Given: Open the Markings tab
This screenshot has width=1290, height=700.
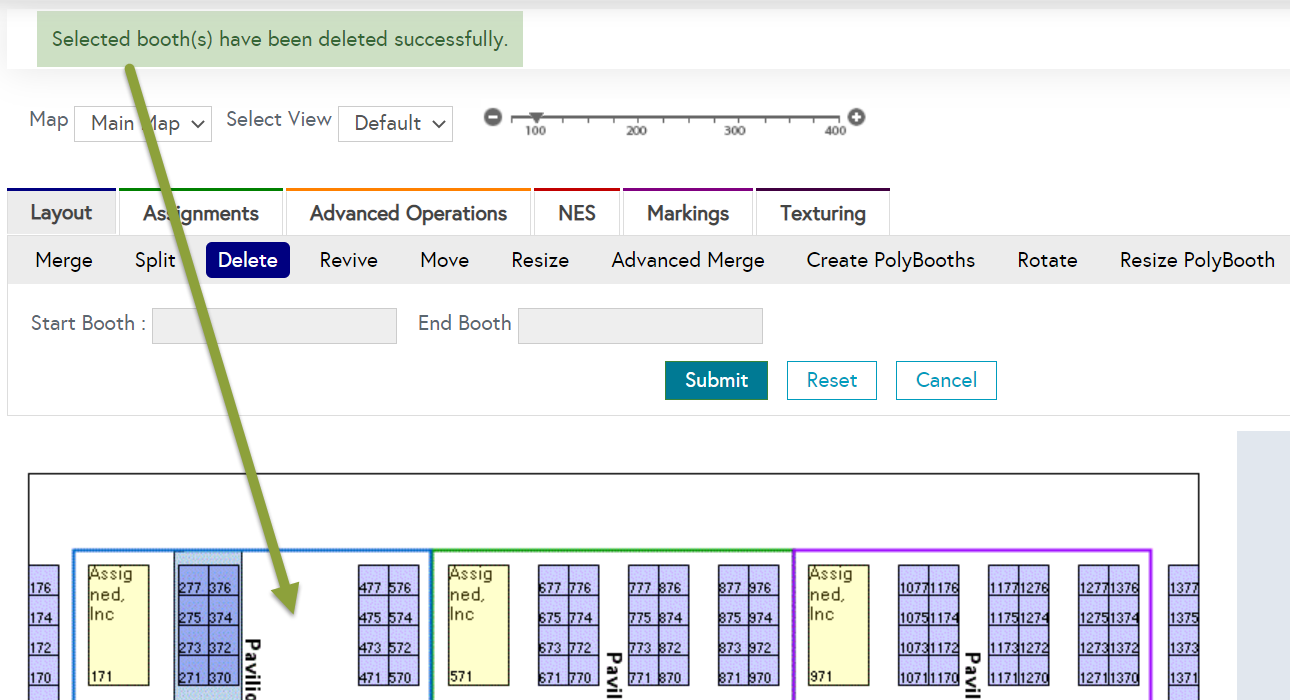Looking at the screenshot, I should tap(688, 213).
